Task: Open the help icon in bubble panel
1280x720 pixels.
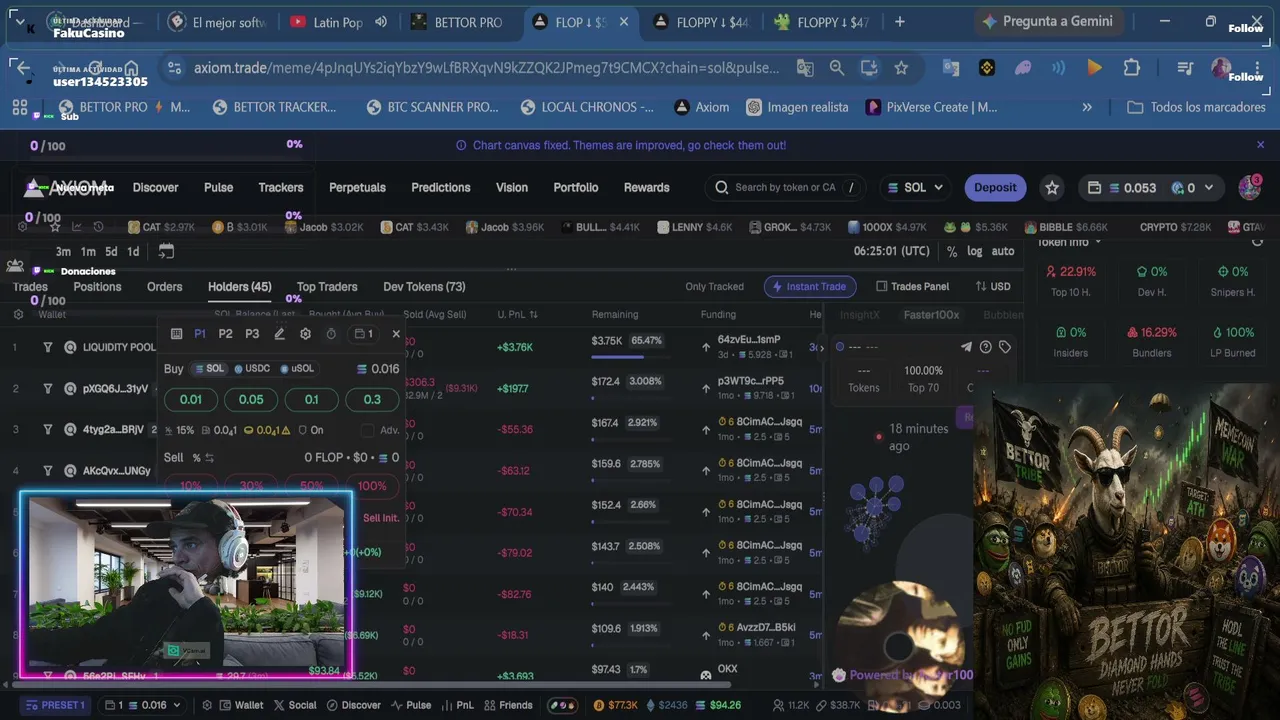Action: [986, 347]
